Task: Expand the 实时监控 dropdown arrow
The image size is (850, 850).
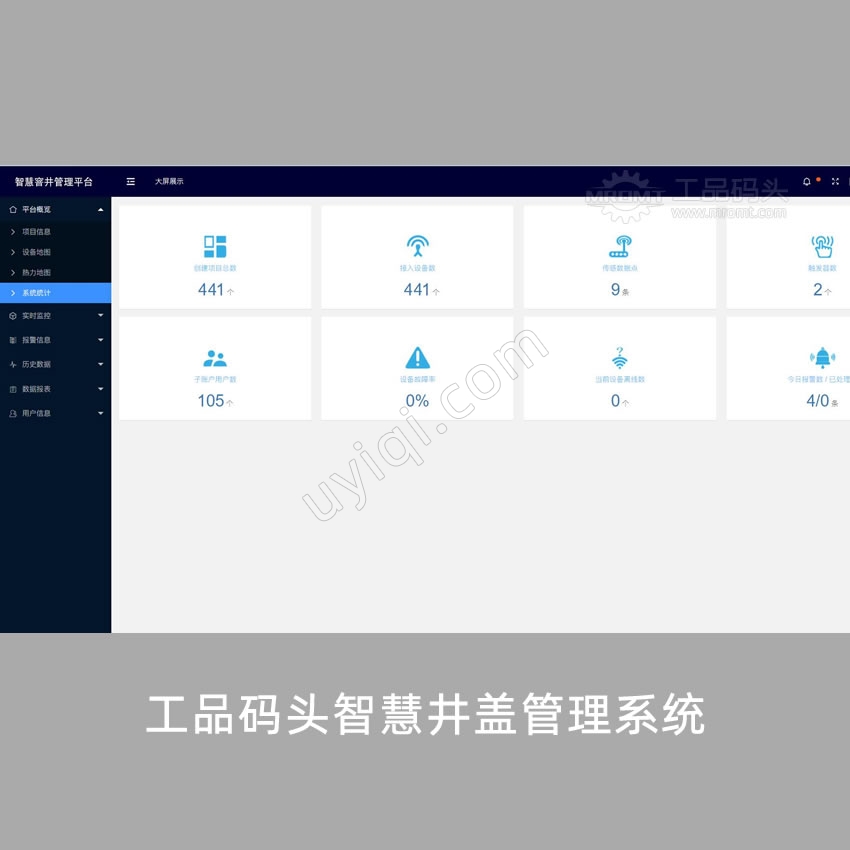Action: pos(100,315)
